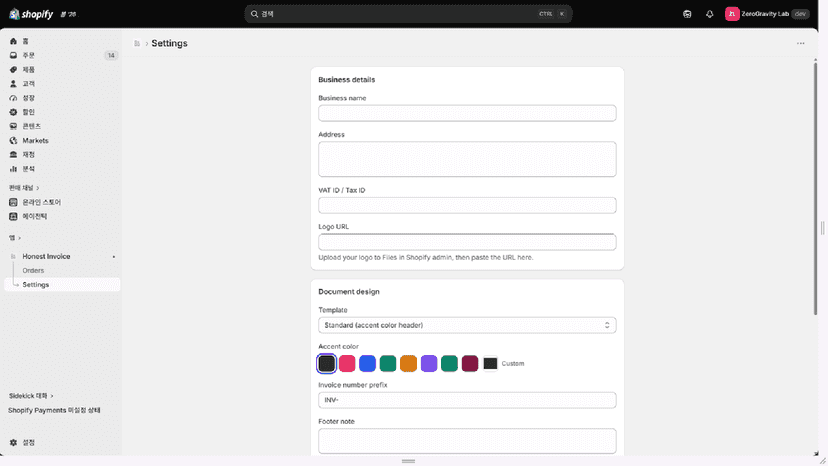The image size is (828, 466).
Task: Open the Custom color picker swatch
Action: (x=491, y=364)
